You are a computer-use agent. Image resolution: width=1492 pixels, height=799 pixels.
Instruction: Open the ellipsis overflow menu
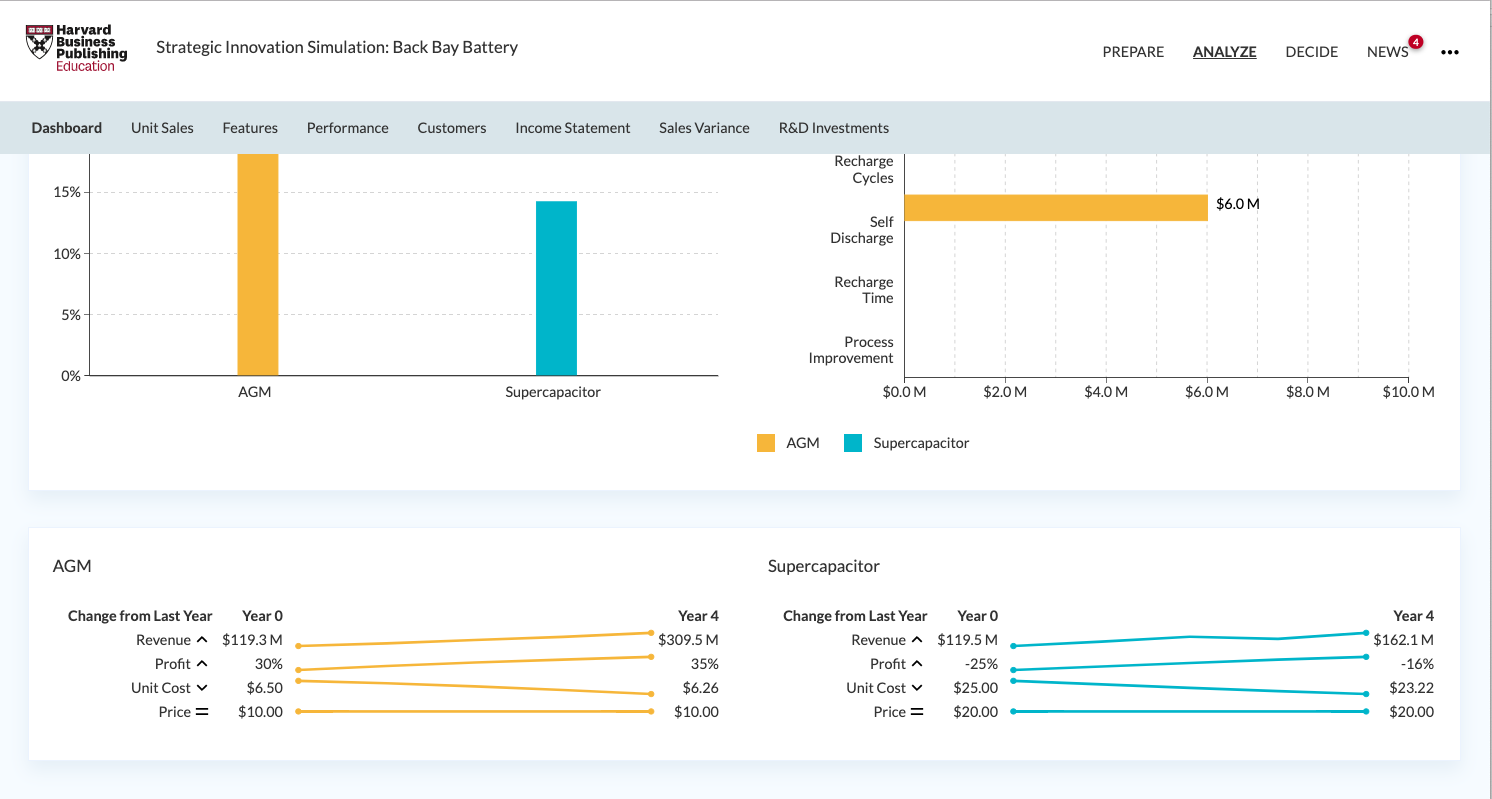[x=1450, y=52]
